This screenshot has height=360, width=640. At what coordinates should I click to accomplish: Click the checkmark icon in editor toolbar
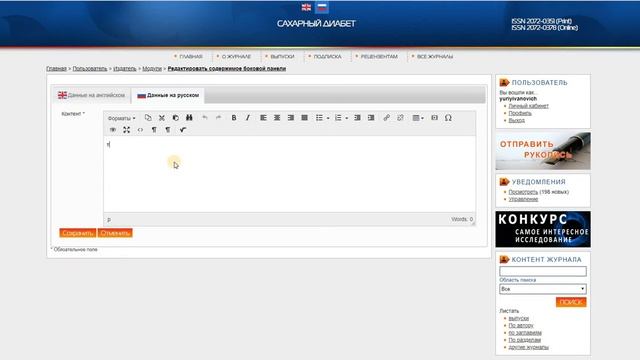183,130
